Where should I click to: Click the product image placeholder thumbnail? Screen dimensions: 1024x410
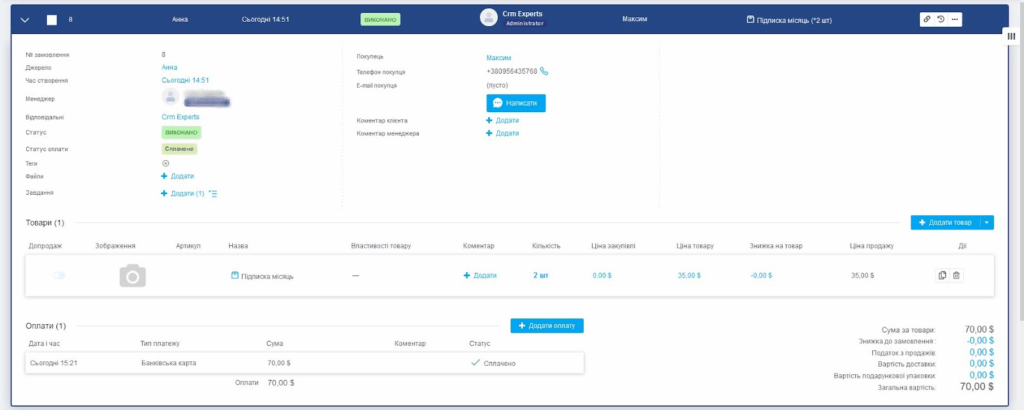click(133, 275)
